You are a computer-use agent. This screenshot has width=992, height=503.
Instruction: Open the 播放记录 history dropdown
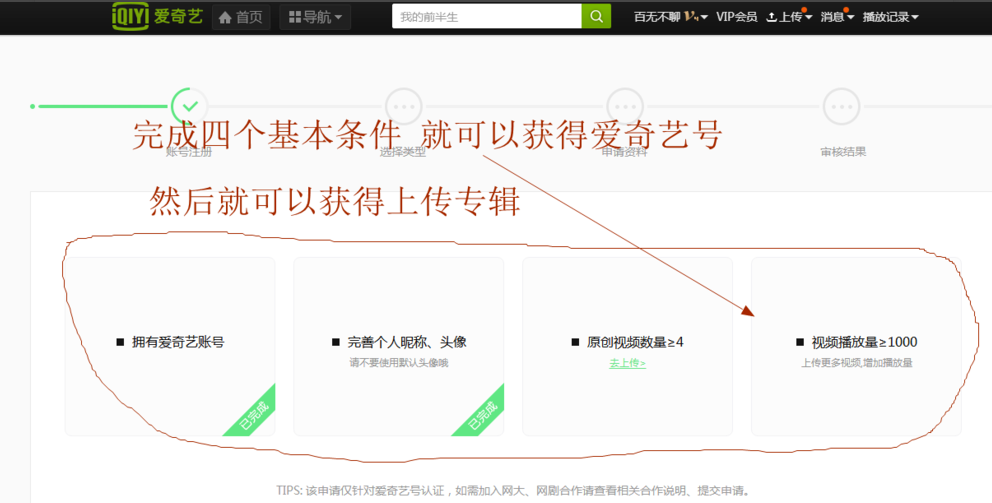(x=890, y=17)
